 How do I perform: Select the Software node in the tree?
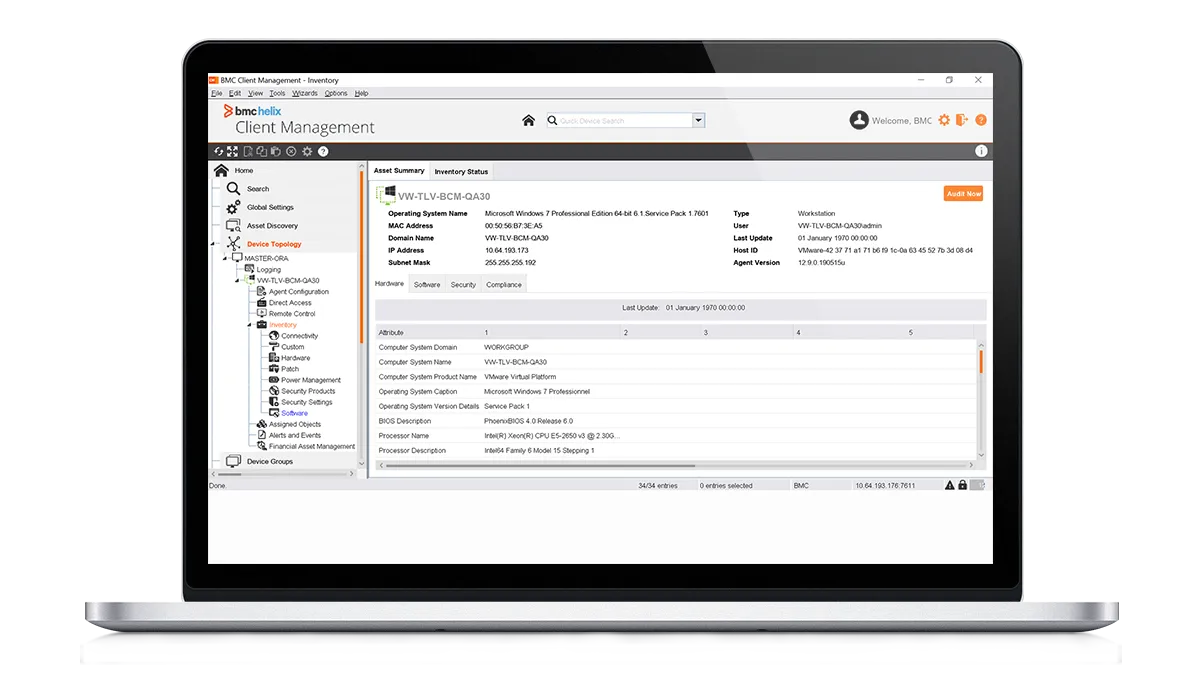(294, 413)
